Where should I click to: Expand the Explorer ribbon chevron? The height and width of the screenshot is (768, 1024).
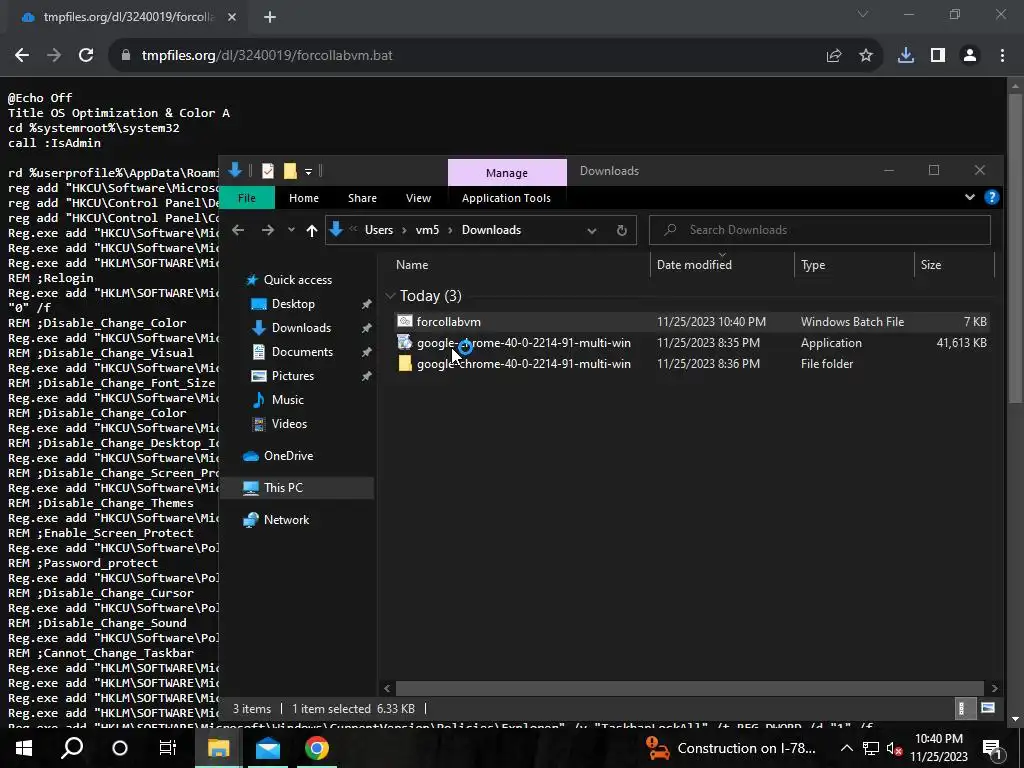tap(970, 197)
